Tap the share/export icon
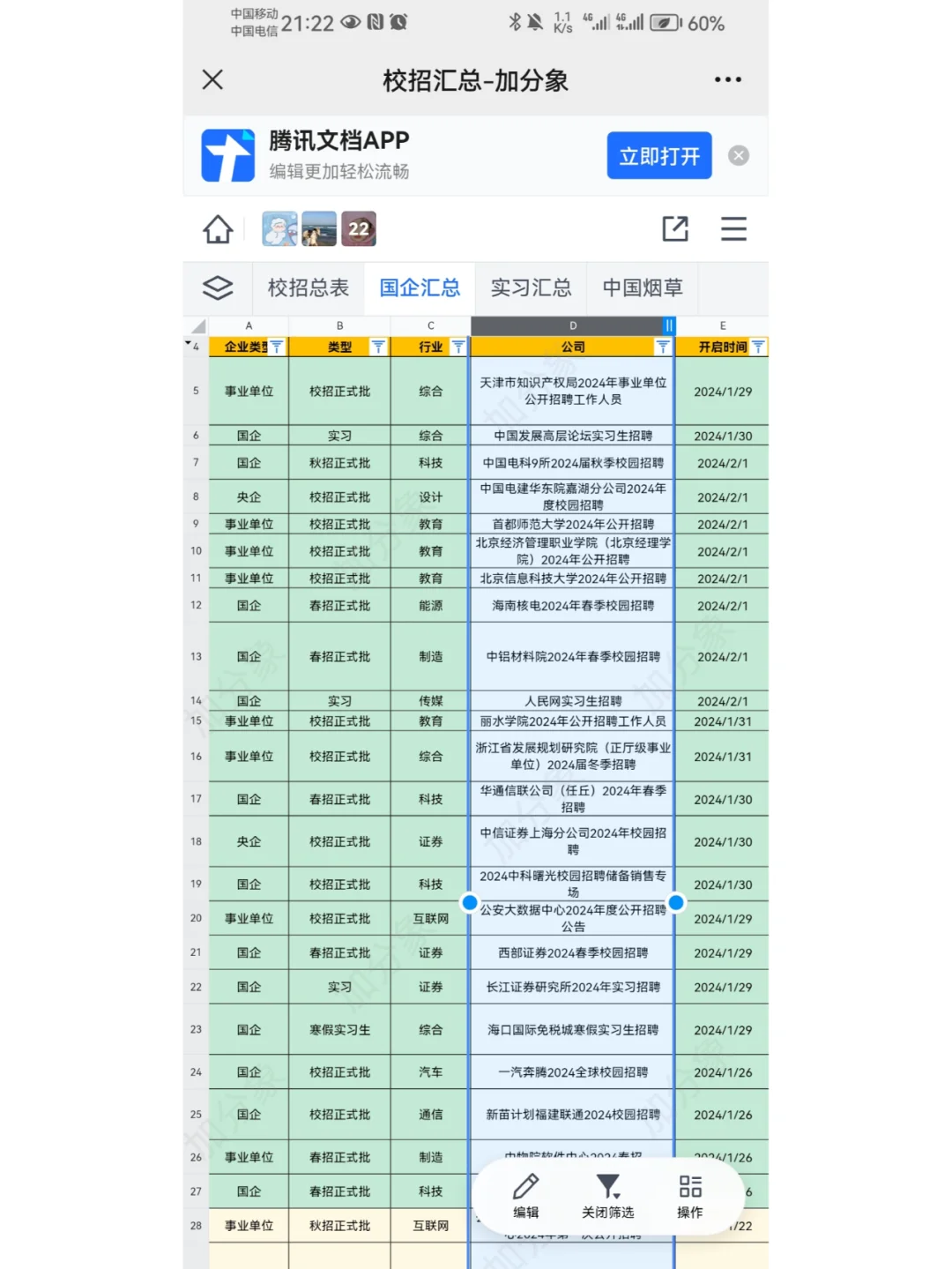The height and width of the screenshot is (1269, 952). pyautogui.click(x=675, y=228)
